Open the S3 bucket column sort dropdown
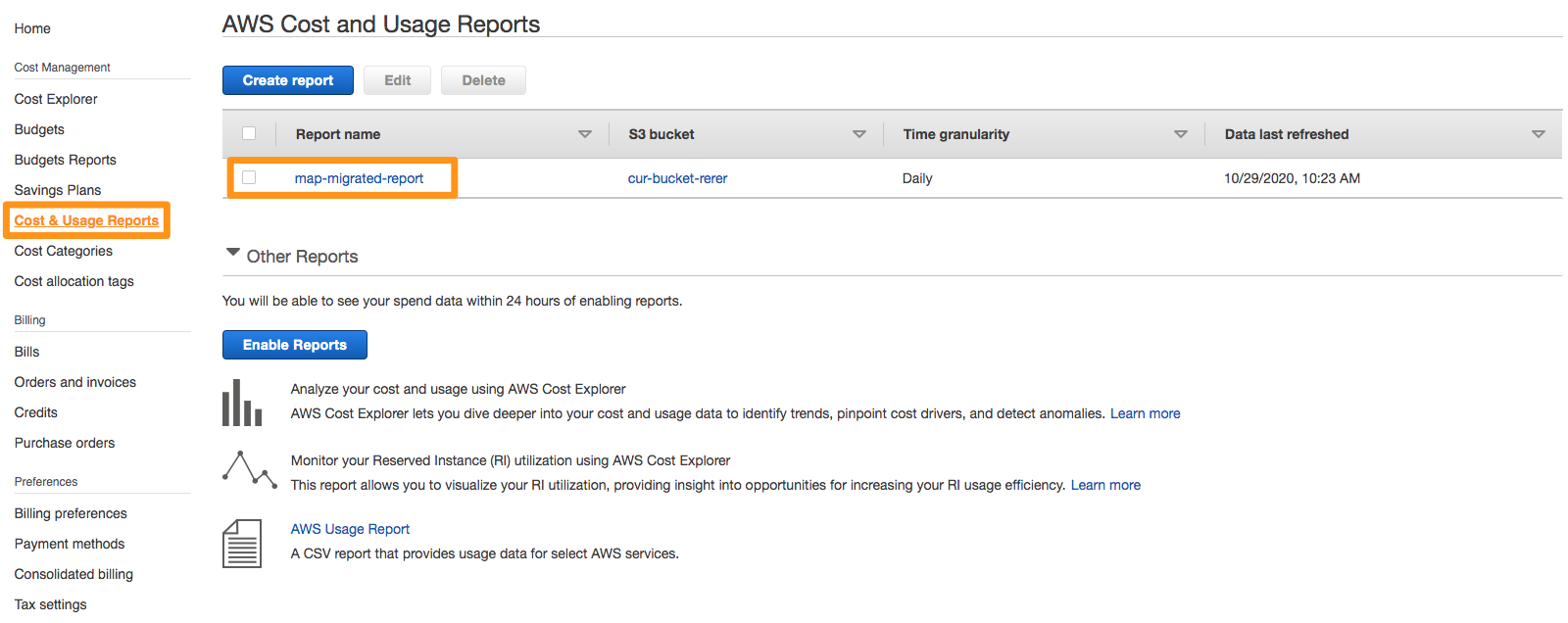The width and height of the screenshot is (1568, 623). 859,134
